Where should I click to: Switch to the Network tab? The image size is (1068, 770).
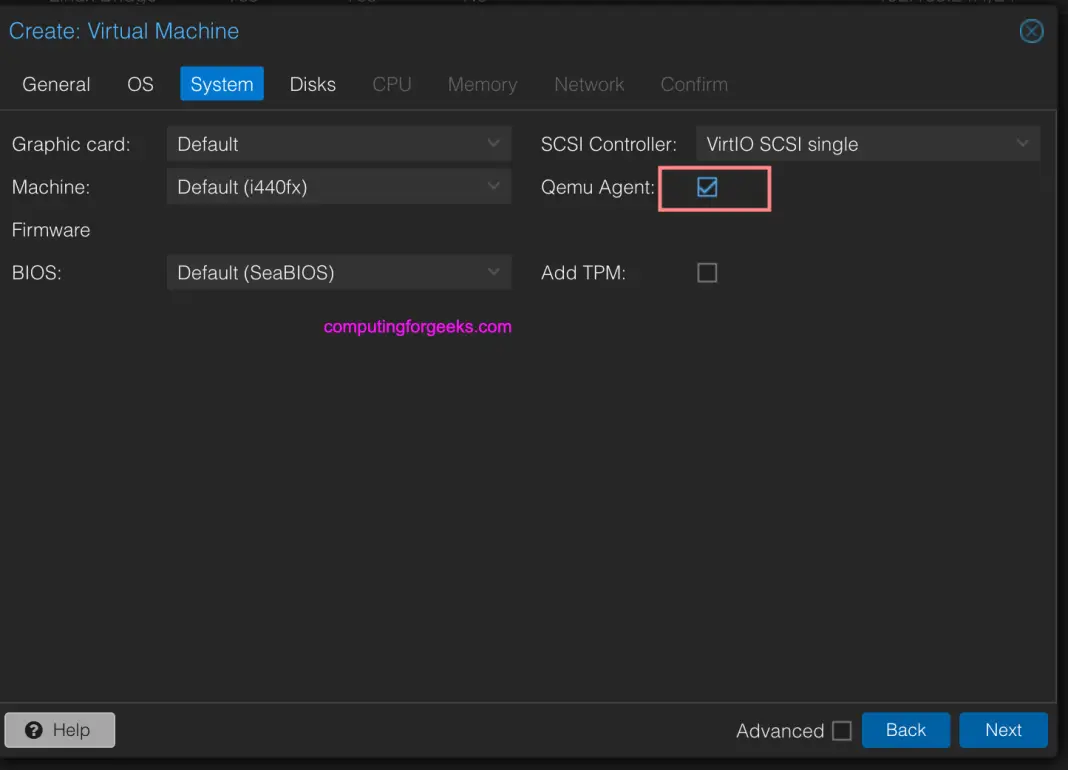tap(589, 84)
